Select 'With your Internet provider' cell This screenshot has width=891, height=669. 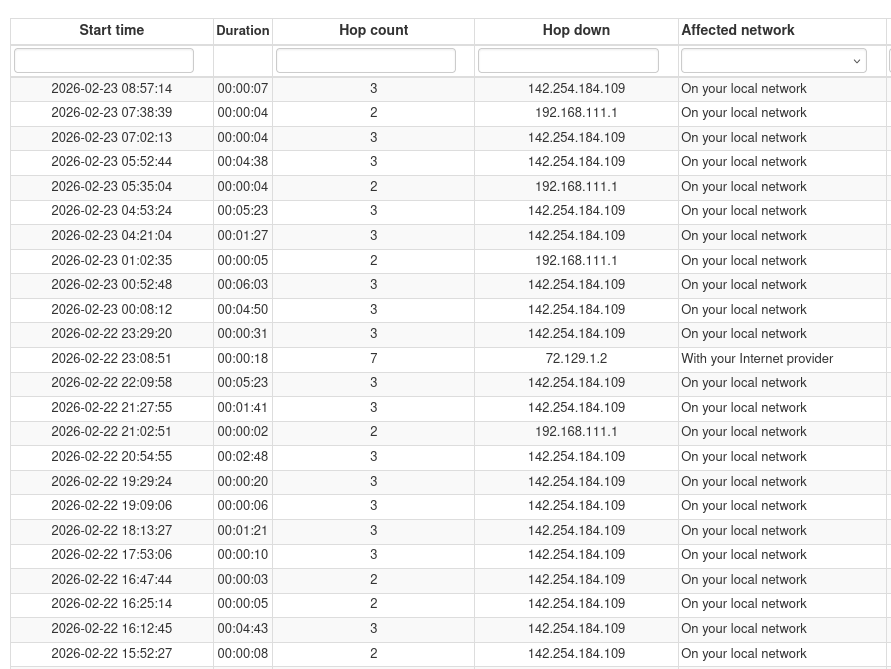[x=757, y=359]
